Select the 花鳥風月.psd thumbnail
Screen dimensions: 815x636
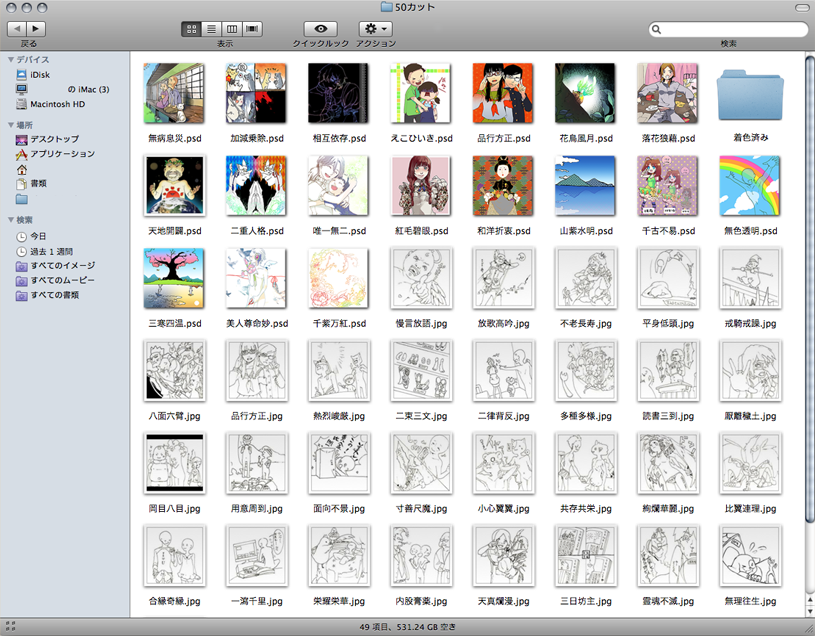tap(585, 93)
